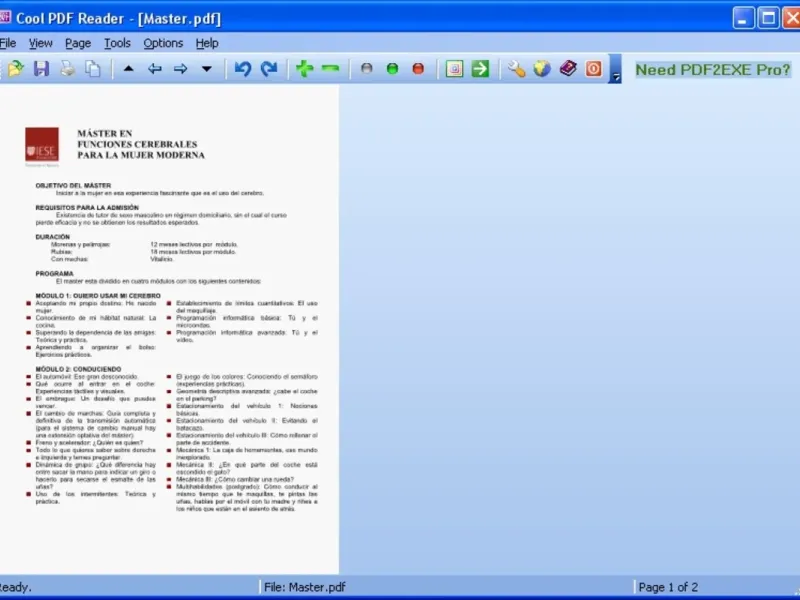
Task: Maximize the Cool PDF Reader window
Action: pyautogui.click(x=768, y=18)
